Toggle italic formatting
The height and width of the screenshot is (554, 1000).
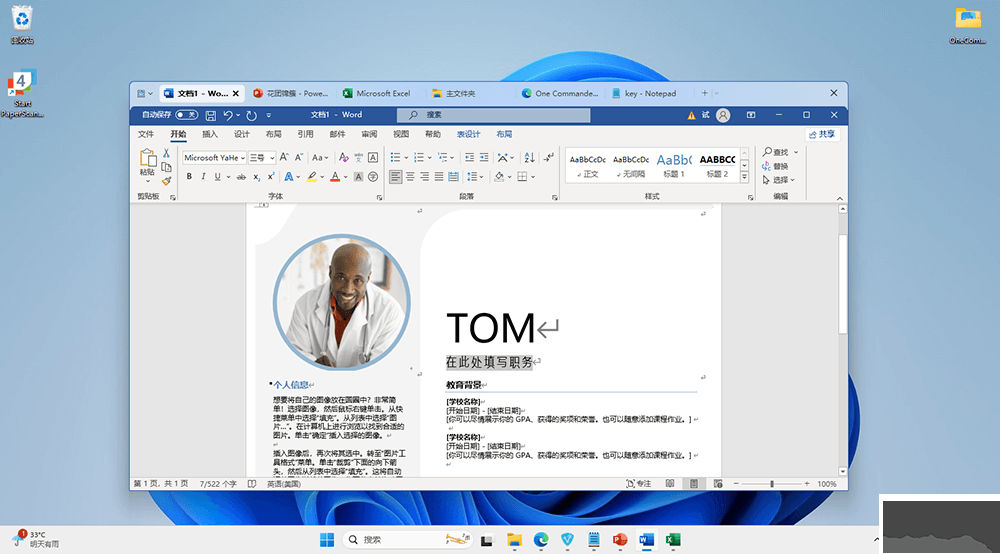[x=203, y=176]
